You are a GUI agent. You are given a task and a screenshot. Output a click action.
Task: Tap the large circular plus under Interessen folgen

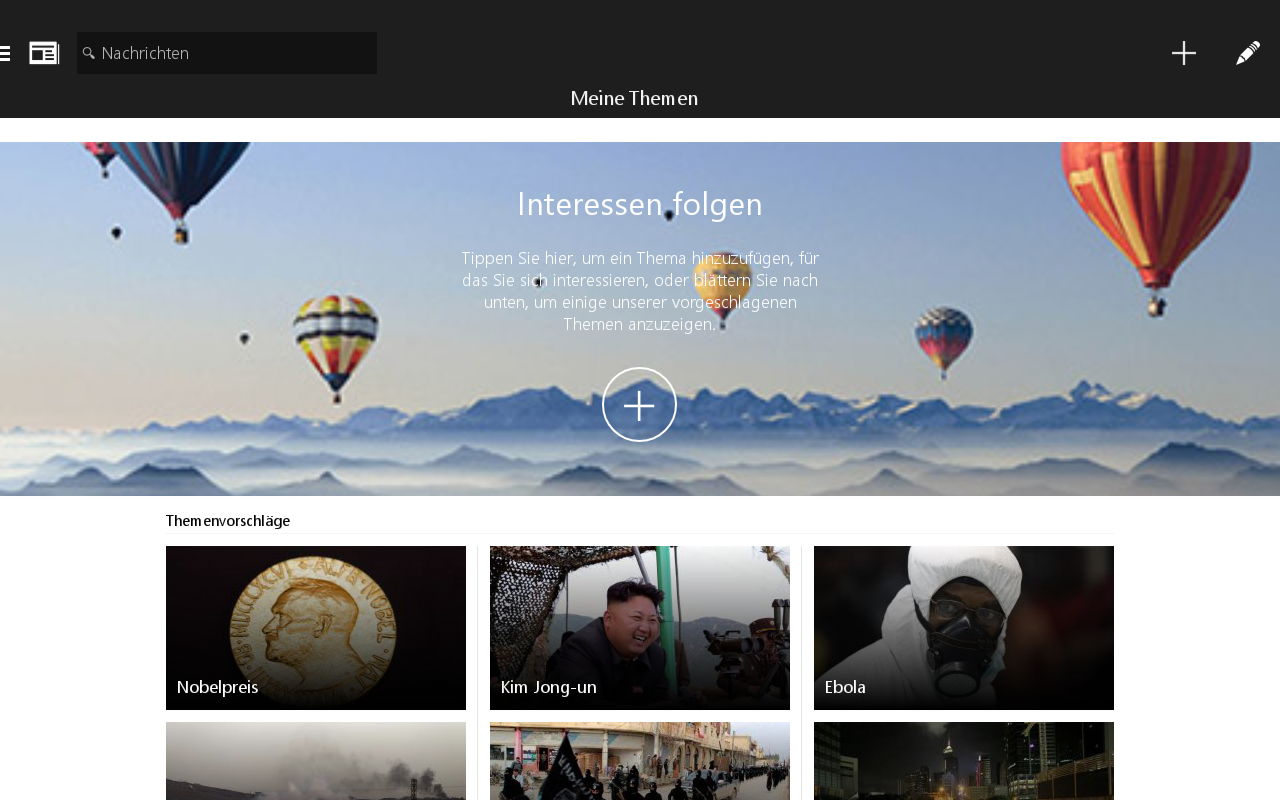tap(640, 405)
